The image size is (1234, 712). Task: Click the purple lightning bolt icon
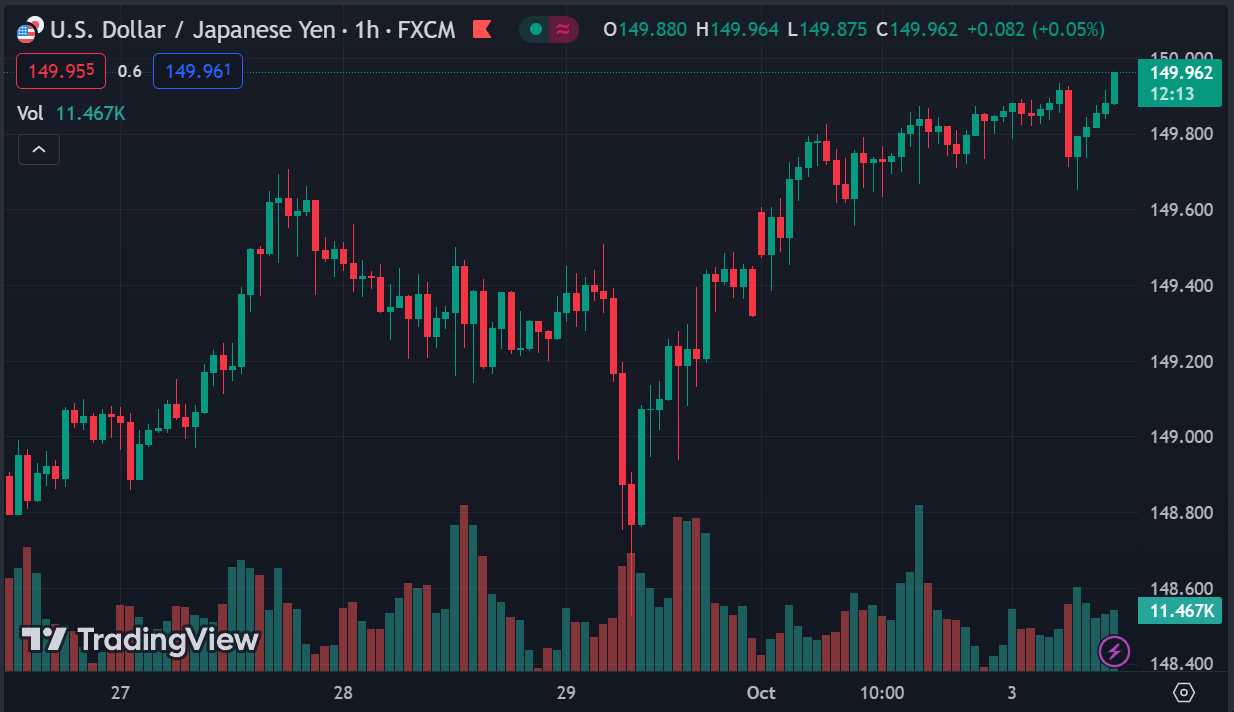coord(1114,652)
